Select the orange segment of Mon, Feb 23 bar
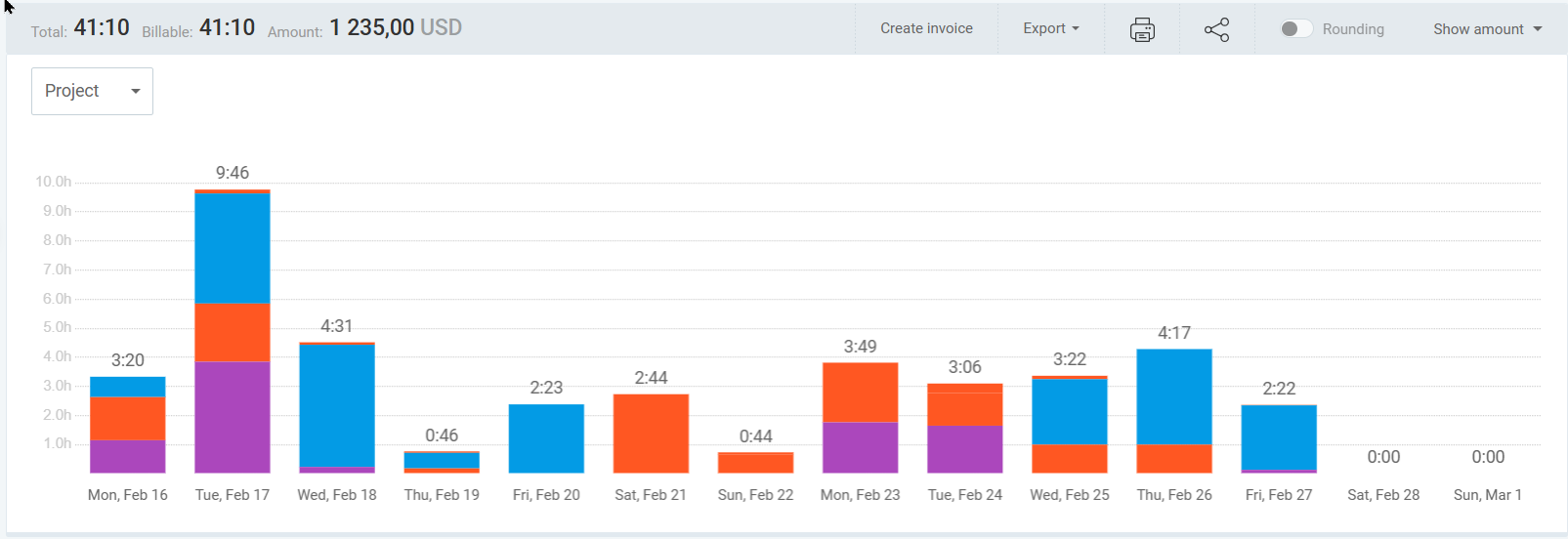The image size is (1568, 539). click(860, 393)
